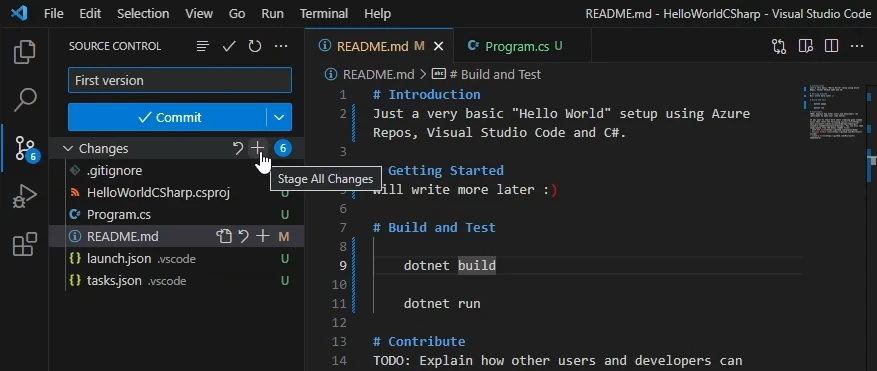
Task: Click the changes count badge 6
Action: [x=283, y=148]
